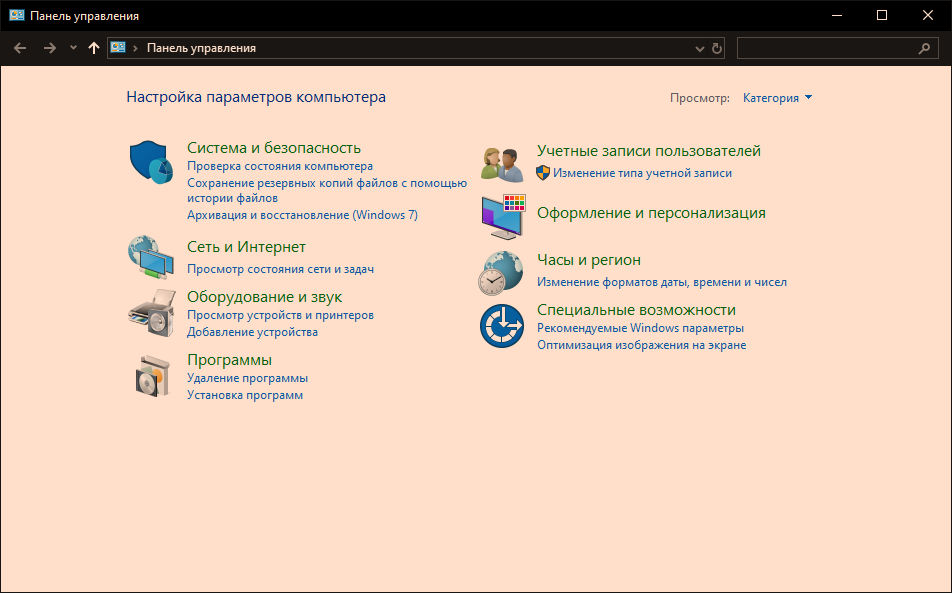Click Архивация и восстановление (Windows 7)
This screenshot has height=593, width=952.
coord(302,215)
